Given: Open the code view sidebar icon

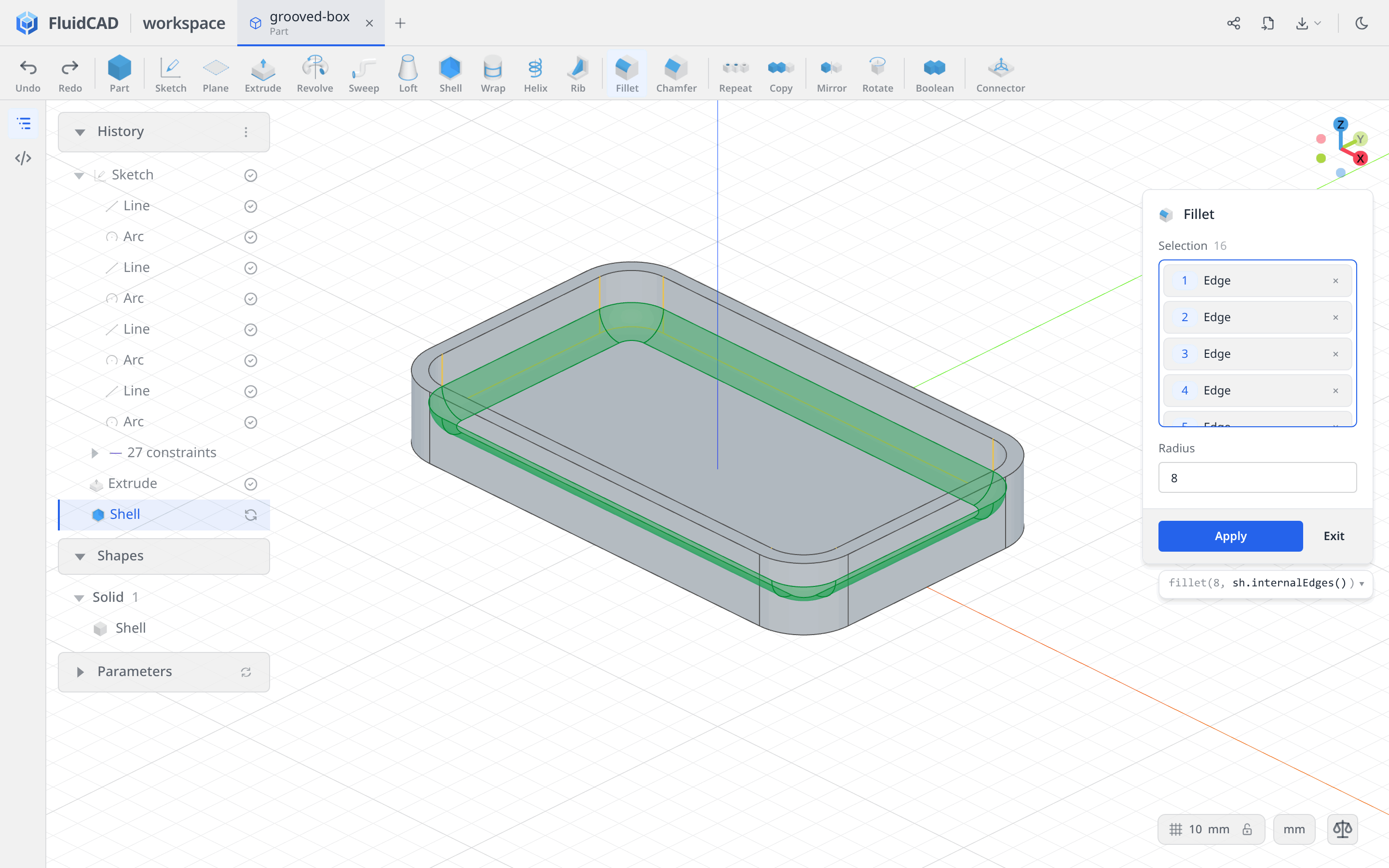Looking at the screenshot, I should (23, 158).
